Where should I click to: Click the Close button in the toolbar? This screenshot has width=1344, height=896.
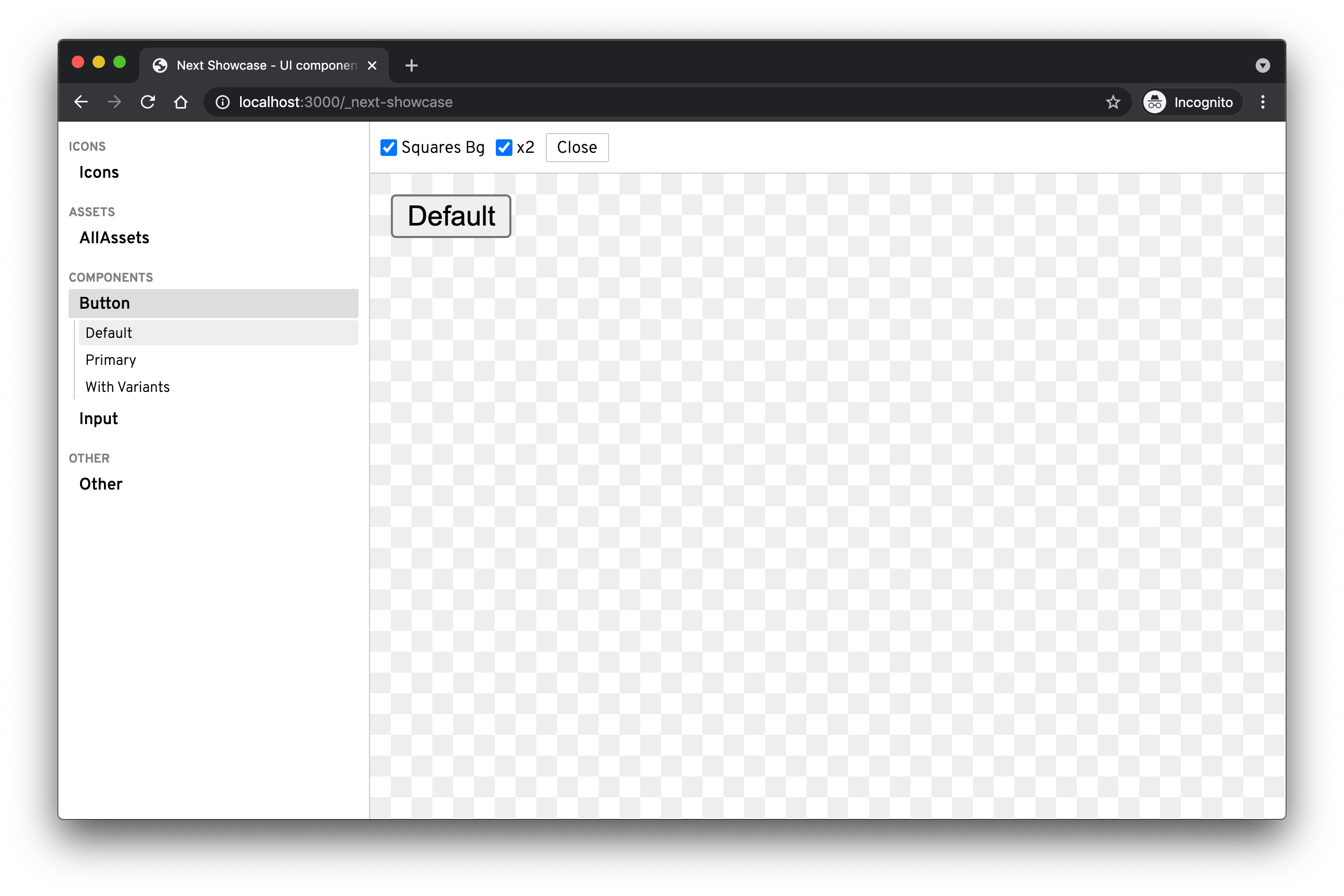click(x=576, y=148)
